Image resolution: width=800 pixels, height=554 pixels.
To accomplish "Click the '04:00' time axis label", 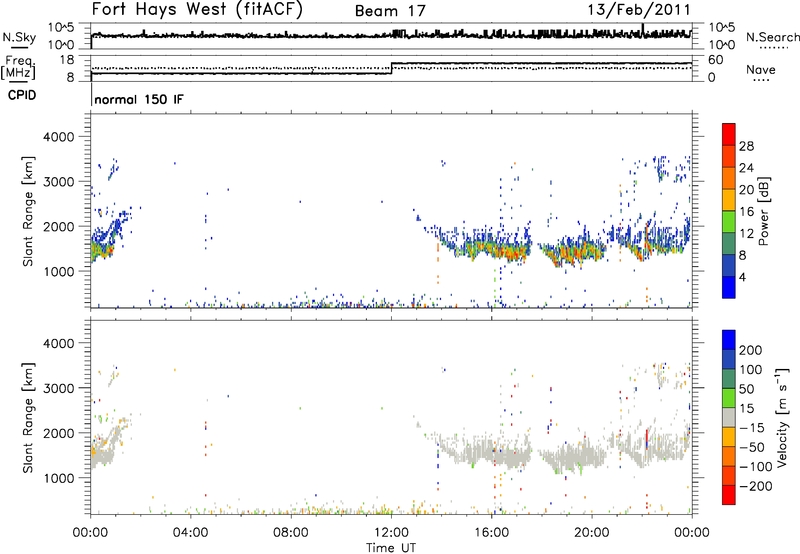I will (191, 533).
